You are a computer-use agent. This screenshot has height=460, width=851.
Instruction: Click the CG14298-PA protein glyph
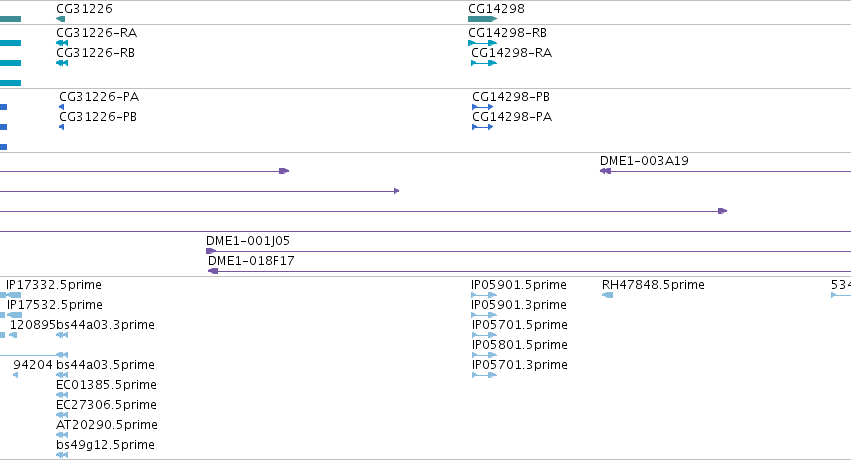point(482,127)
